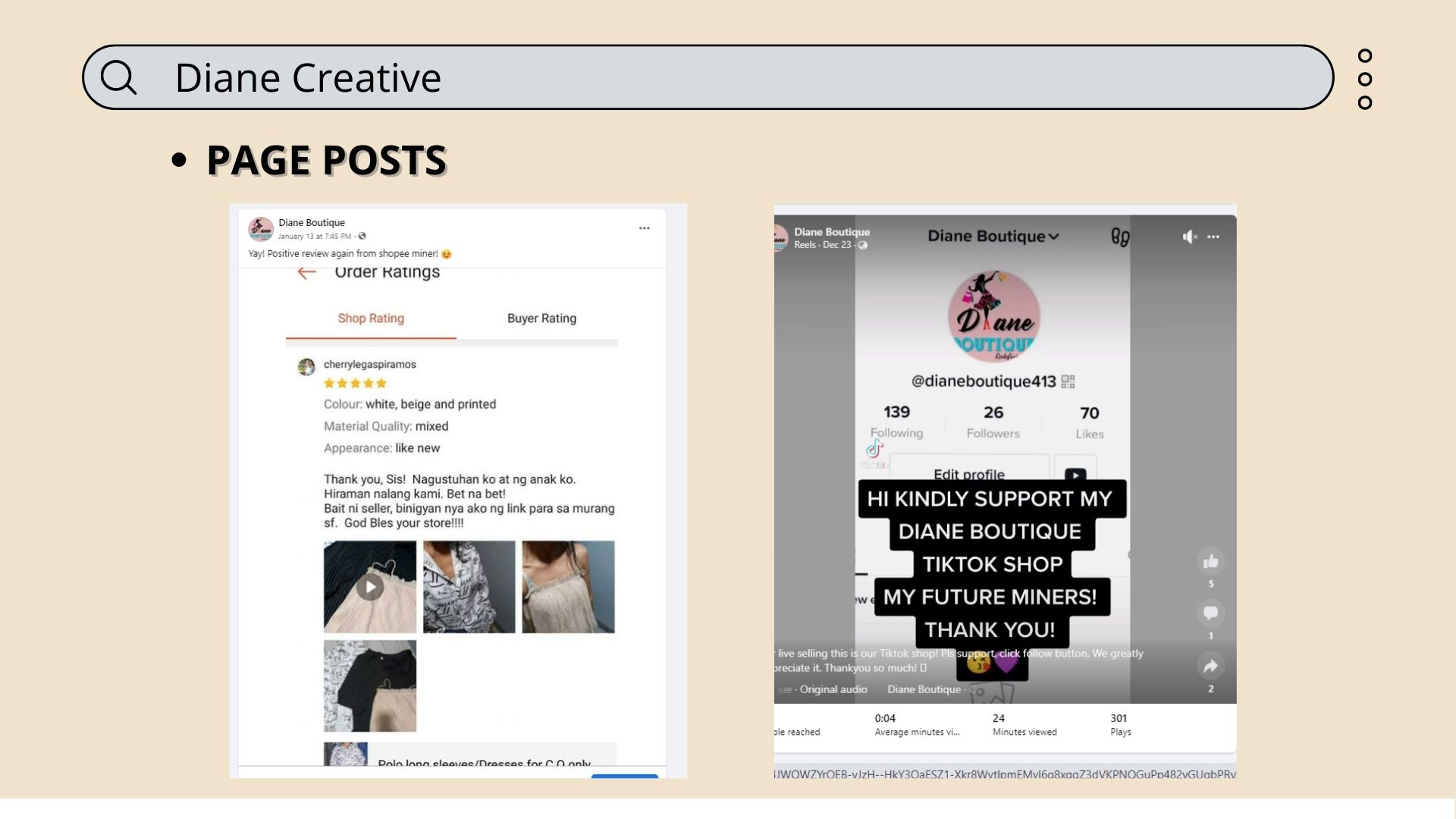1456x819 pixels.
Task: Open the Shopee review post options menu
Action: coord(644,228)
